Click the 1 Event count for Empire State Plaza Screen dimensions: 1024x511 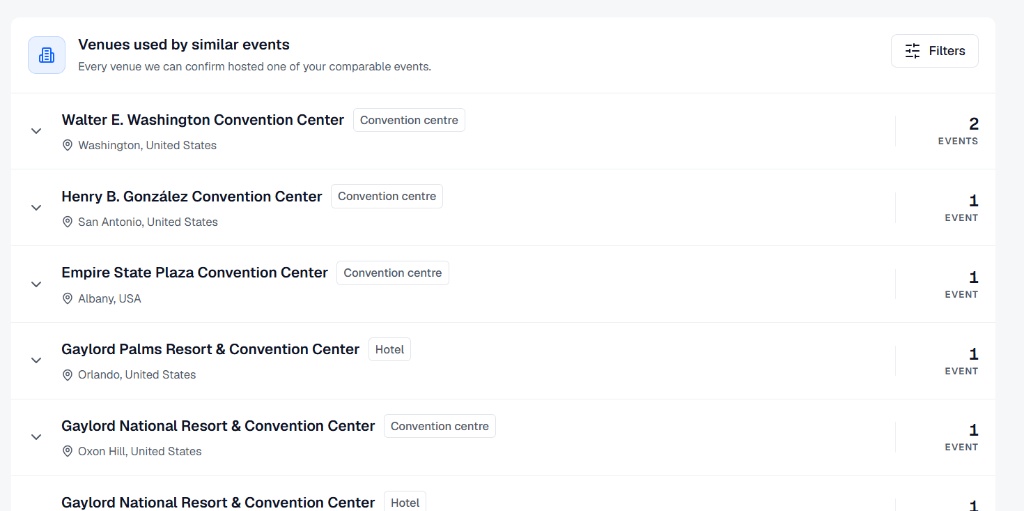[961, 284]
